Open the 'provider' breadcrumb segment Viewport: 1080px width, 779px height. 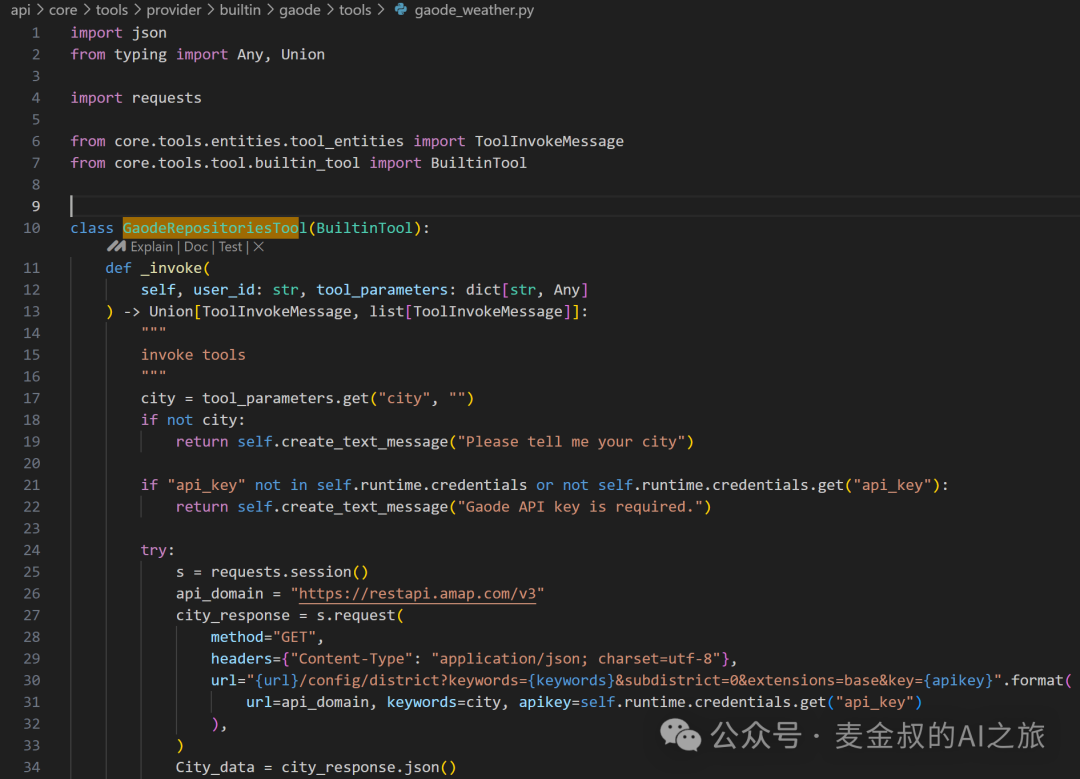click(174, 10)
